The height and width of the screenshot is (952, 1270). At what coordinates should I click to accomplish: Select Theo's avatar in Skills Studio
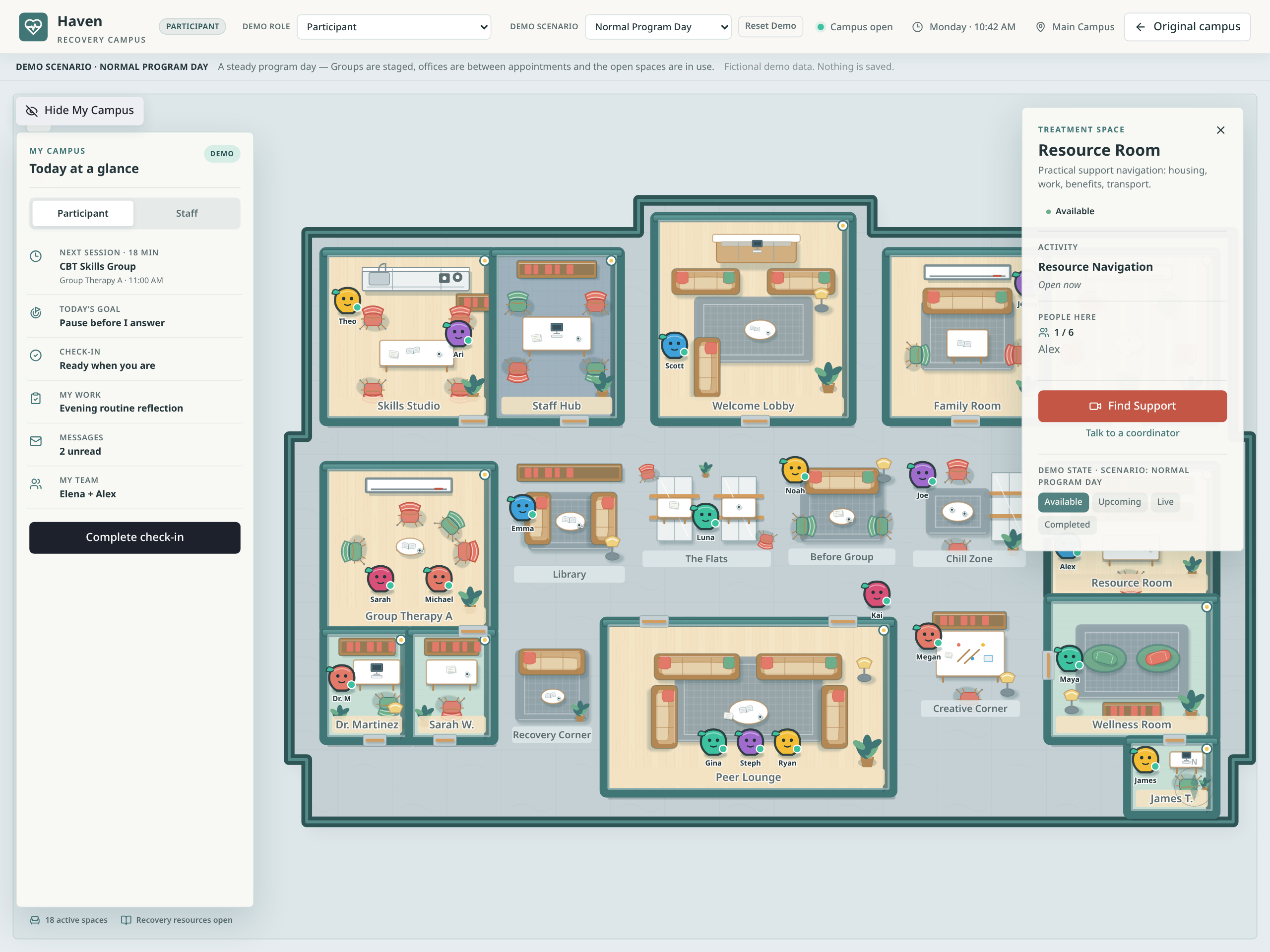(347, 300)
